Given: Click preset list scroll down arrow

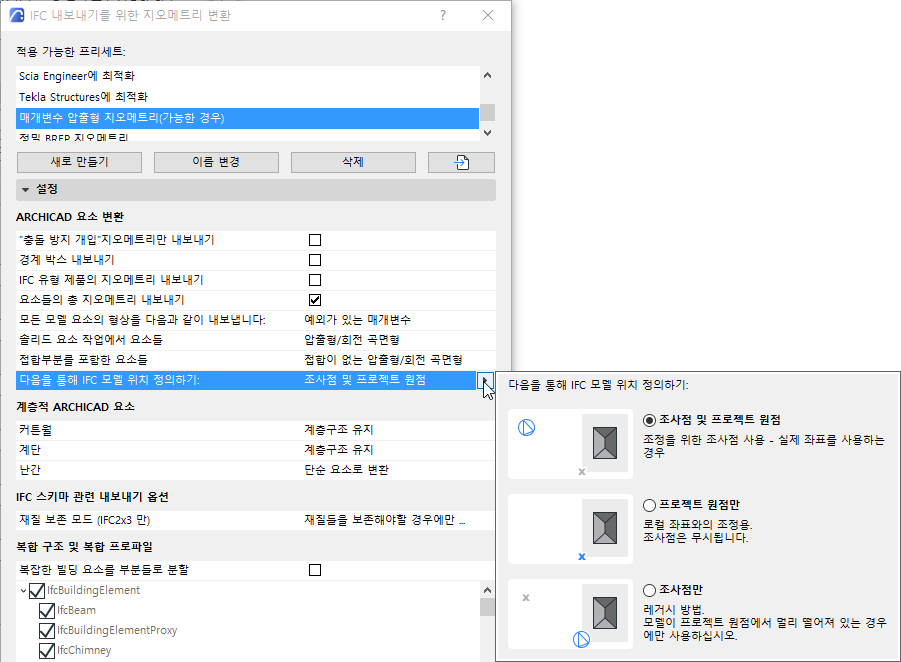Looking at the screenshot, I should click(487, 133).
